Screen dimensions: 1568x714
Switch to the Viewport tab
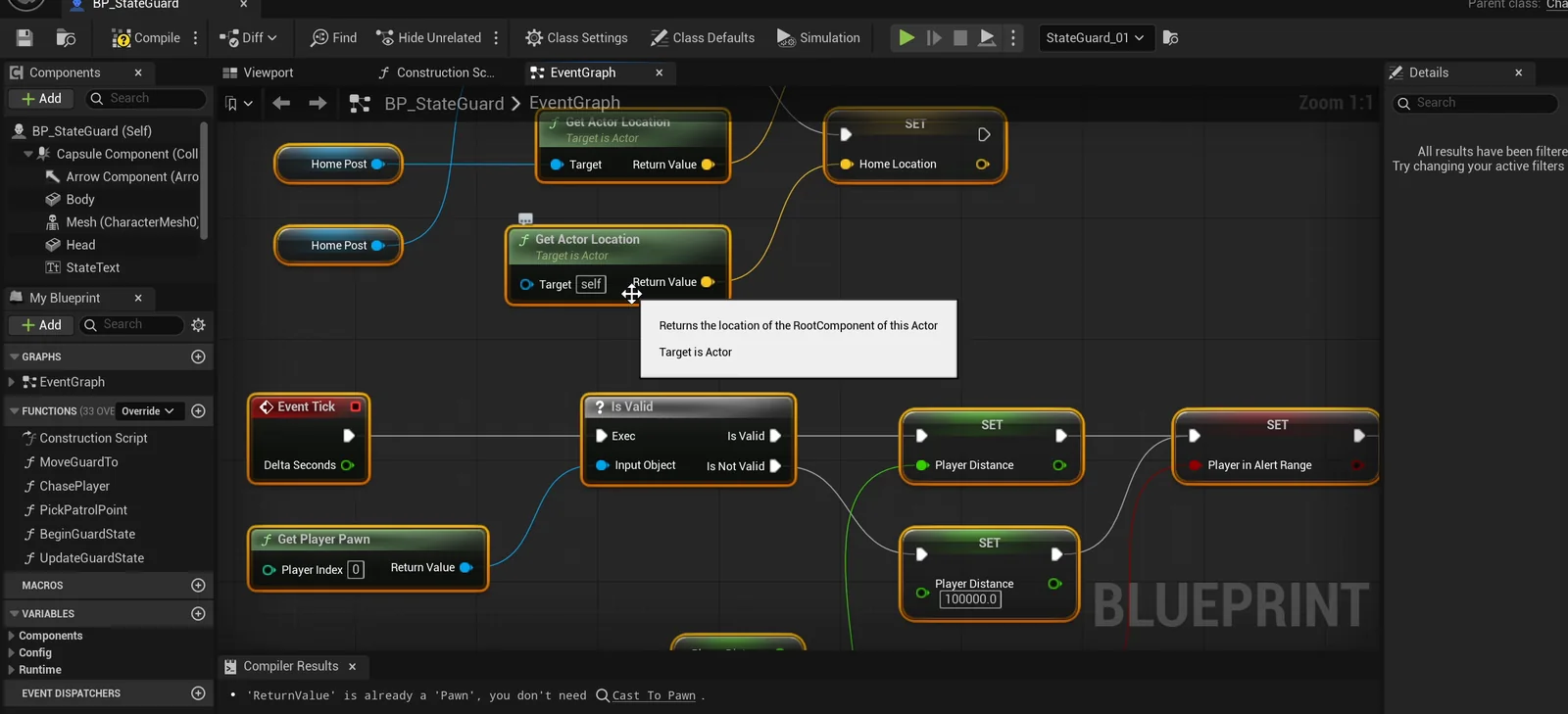[x=259, y=72]
